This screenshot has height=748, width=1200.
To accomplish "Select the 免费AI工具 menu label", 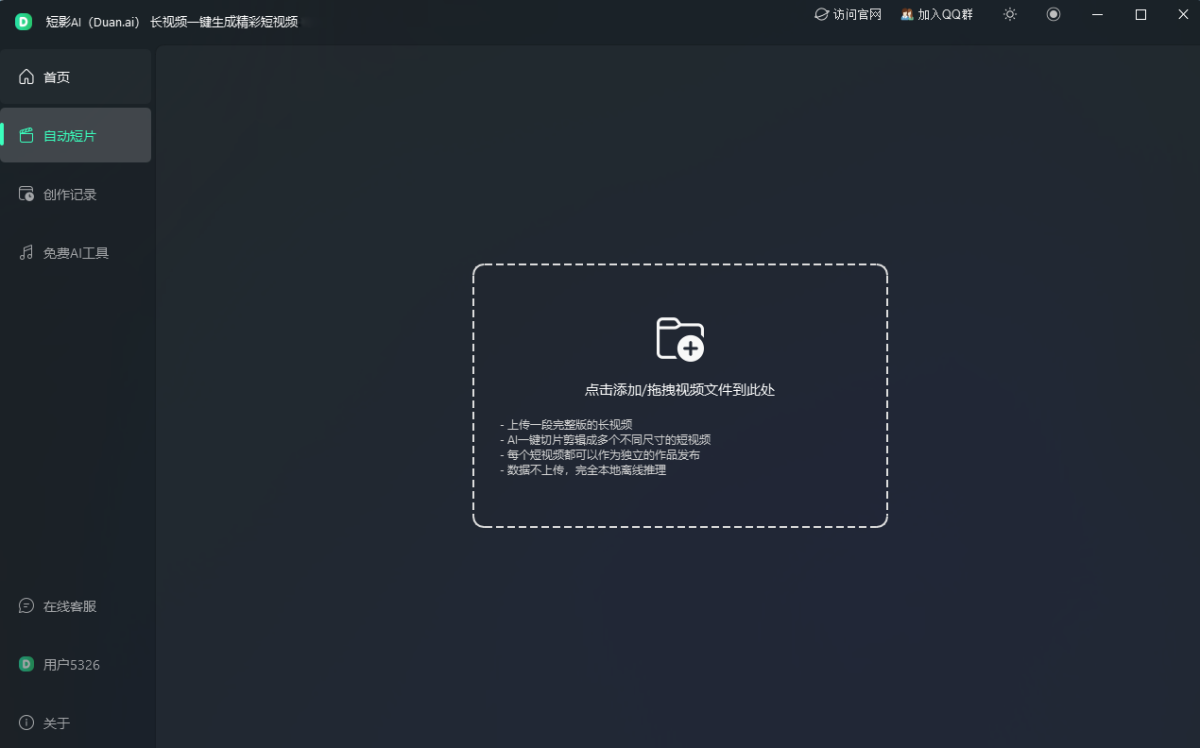I will [76, 254].
